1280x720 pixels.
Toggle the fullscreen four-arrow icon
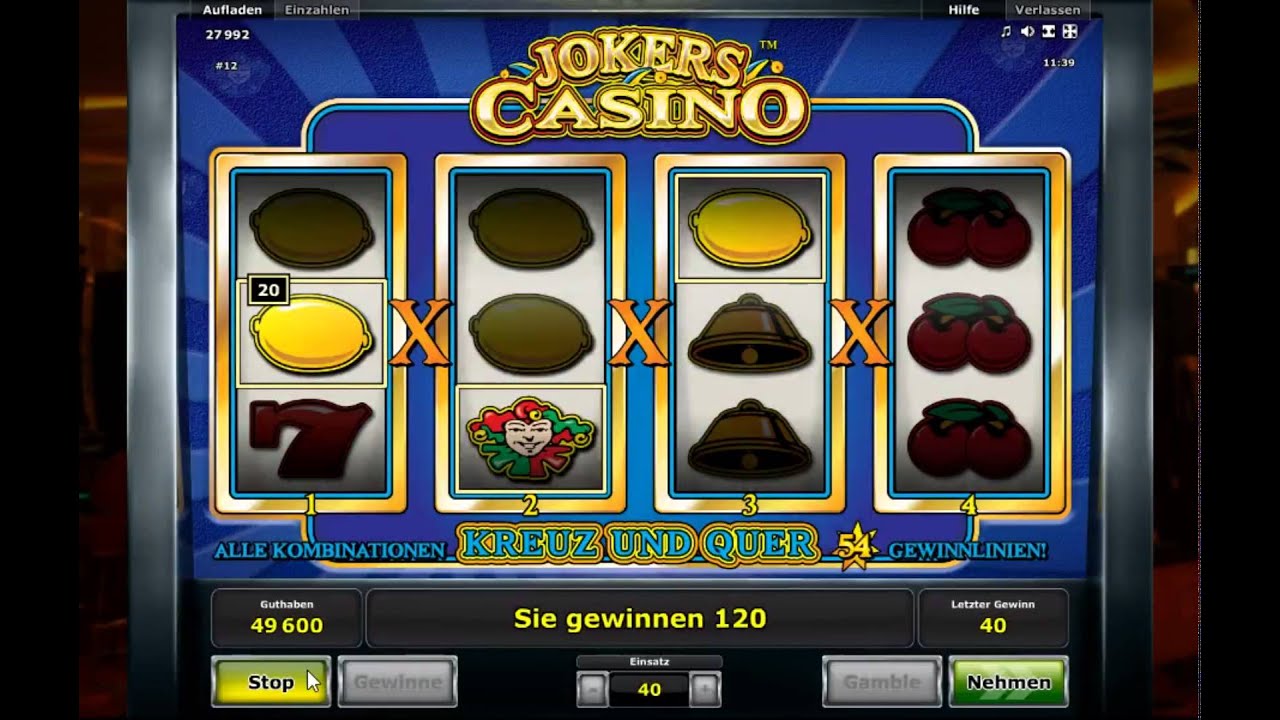(1069, 32)
